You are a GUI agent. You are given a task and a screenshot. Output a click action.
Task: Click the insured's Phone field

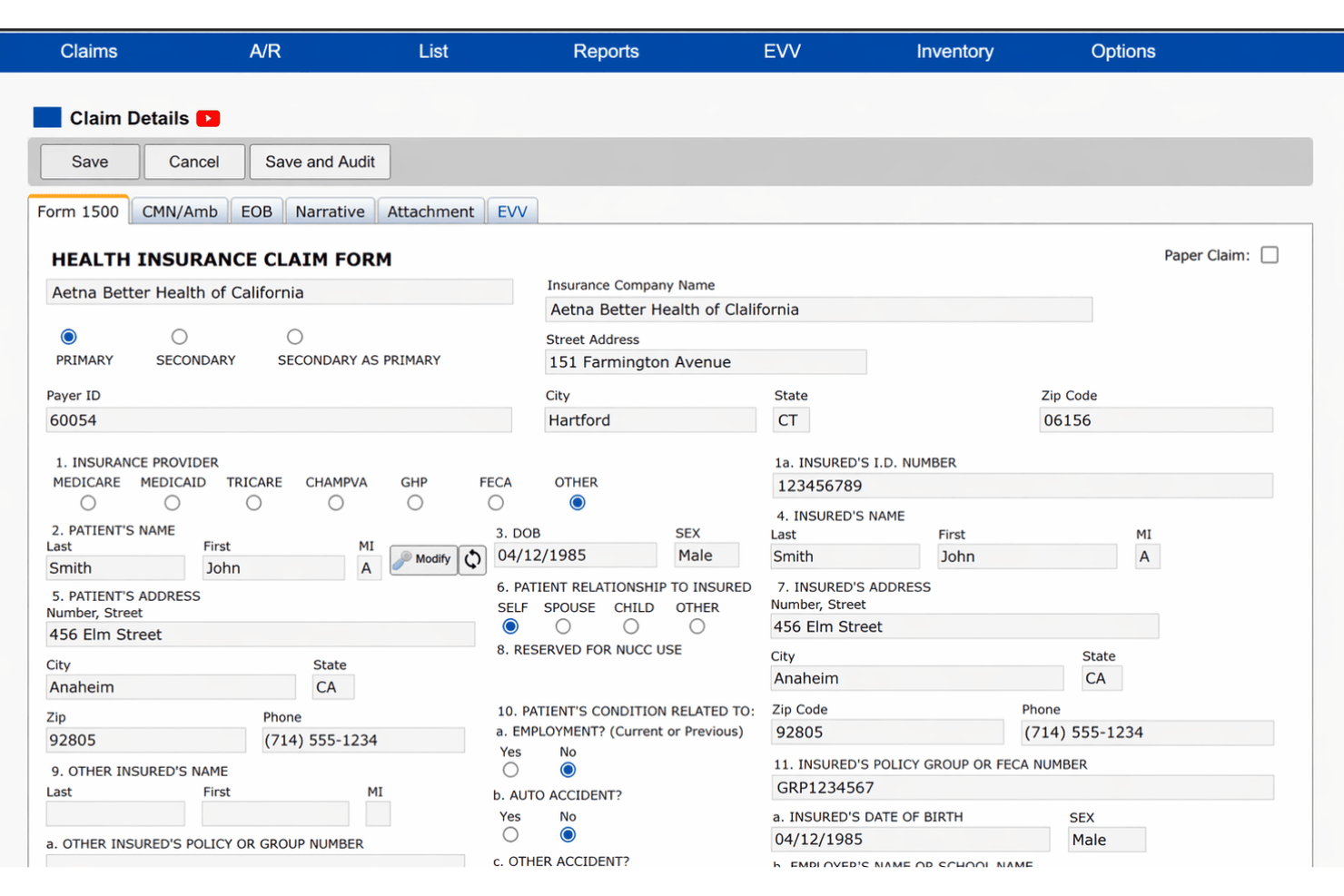(1147, 733)
